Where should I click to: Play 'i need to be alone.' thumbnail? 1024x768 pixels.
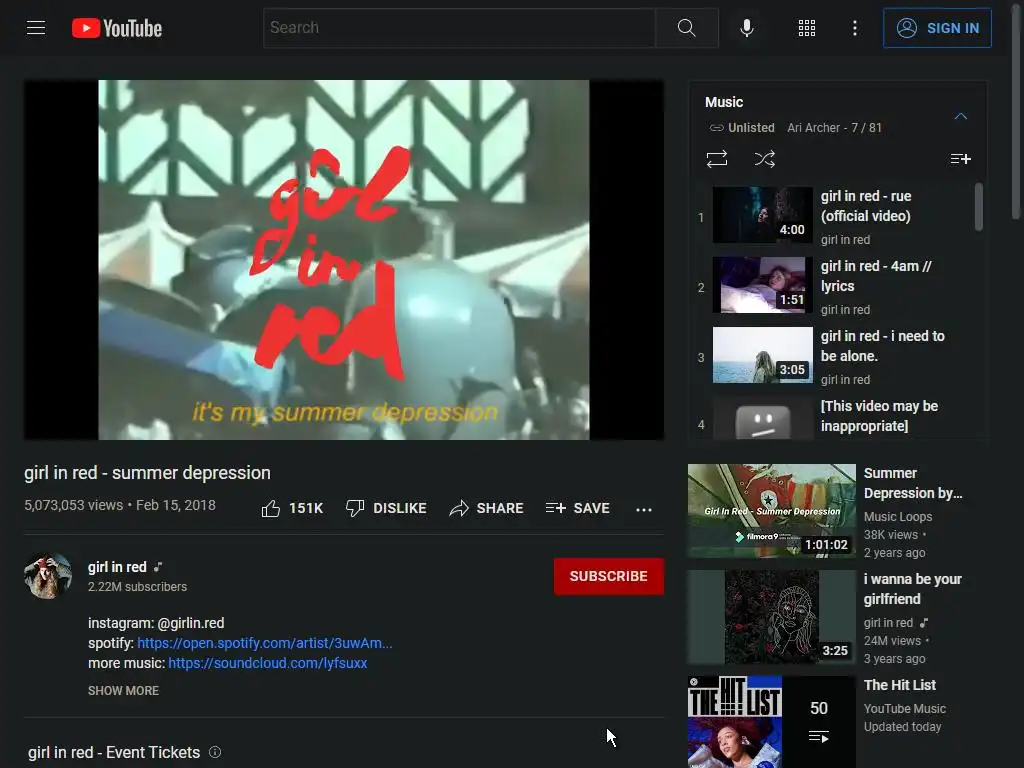tap(762, 355)
